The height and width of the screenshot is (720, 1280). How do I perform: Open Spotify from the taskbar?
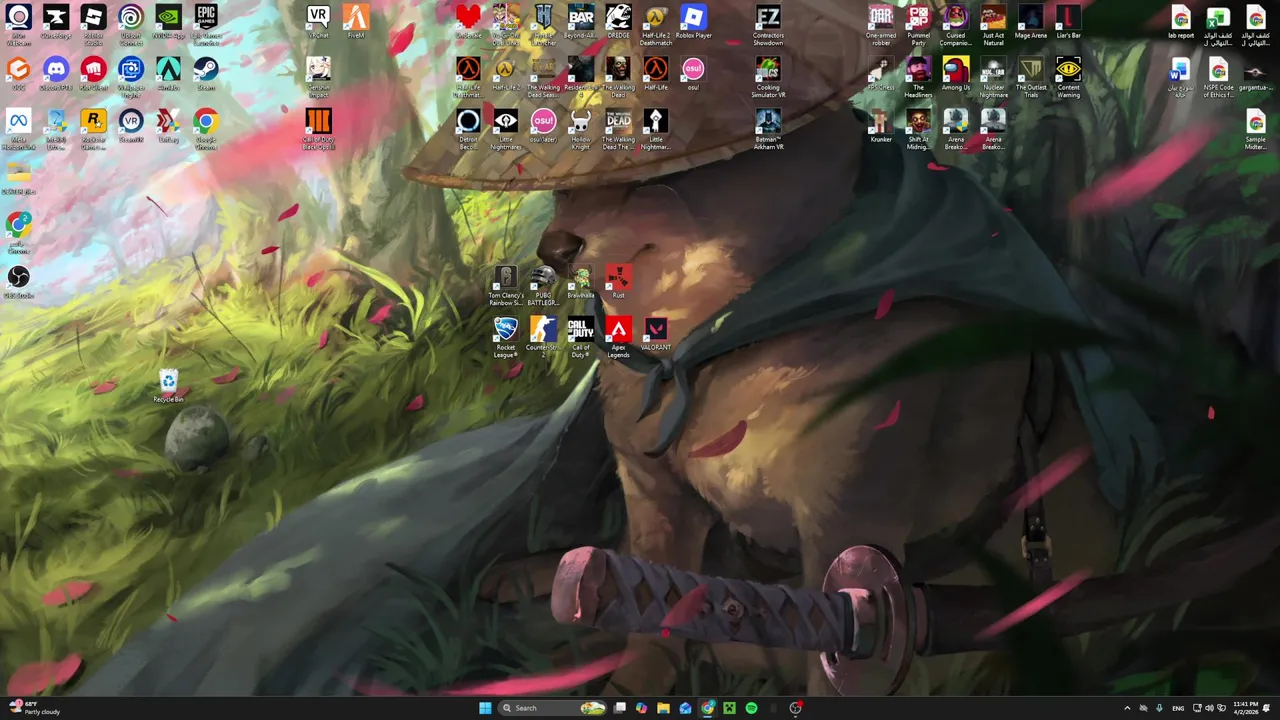751,708
